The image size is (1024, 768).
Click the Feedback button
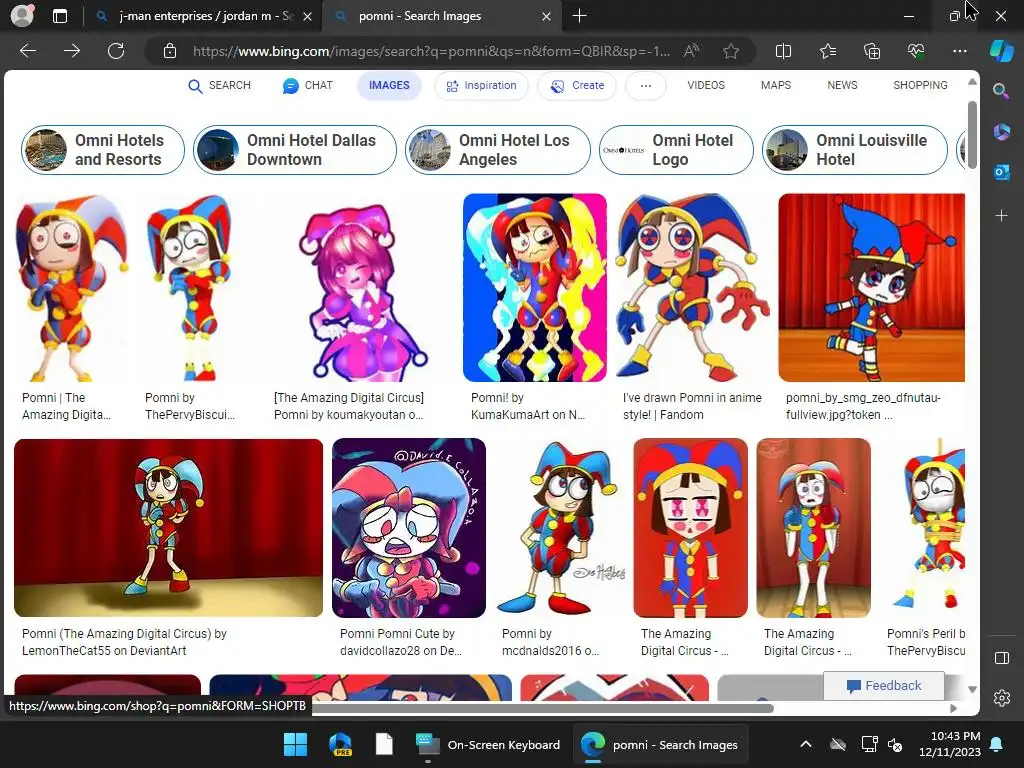click(884, 686)
